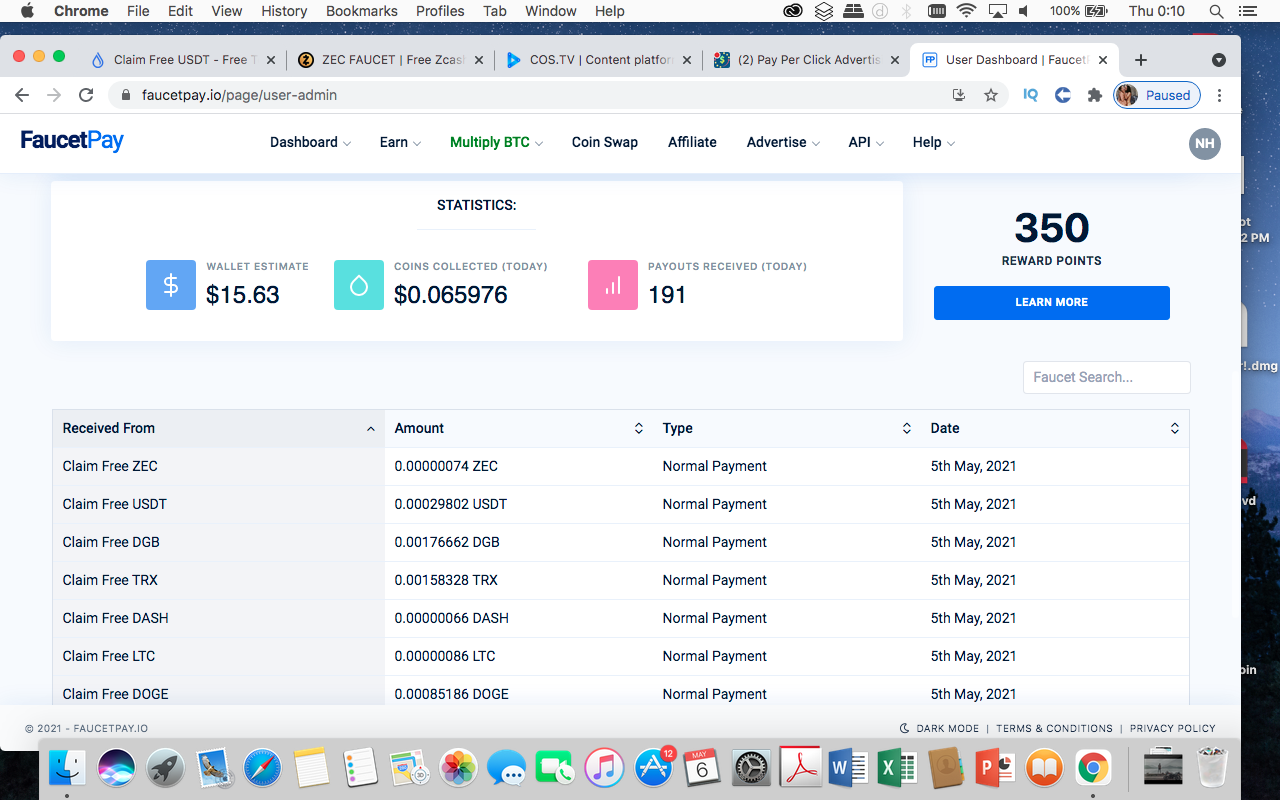The height and width of the screenshot is (800, 1280).
Task: Click the browser back arrow
Action: 22,95
